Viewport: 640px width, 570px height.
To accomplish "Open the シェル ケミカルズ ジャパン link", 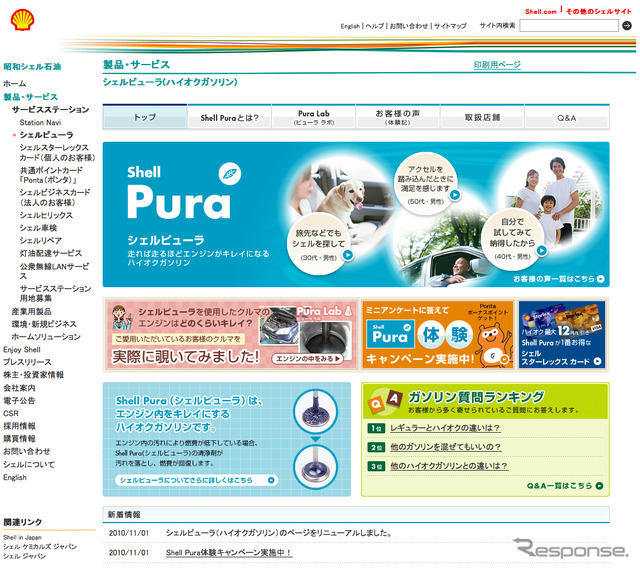I will point(40,547).
